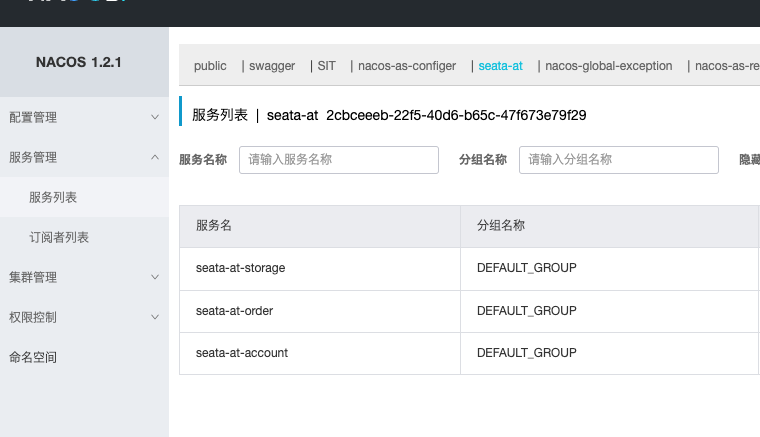Click the 服务名 column header

(214, 226)
